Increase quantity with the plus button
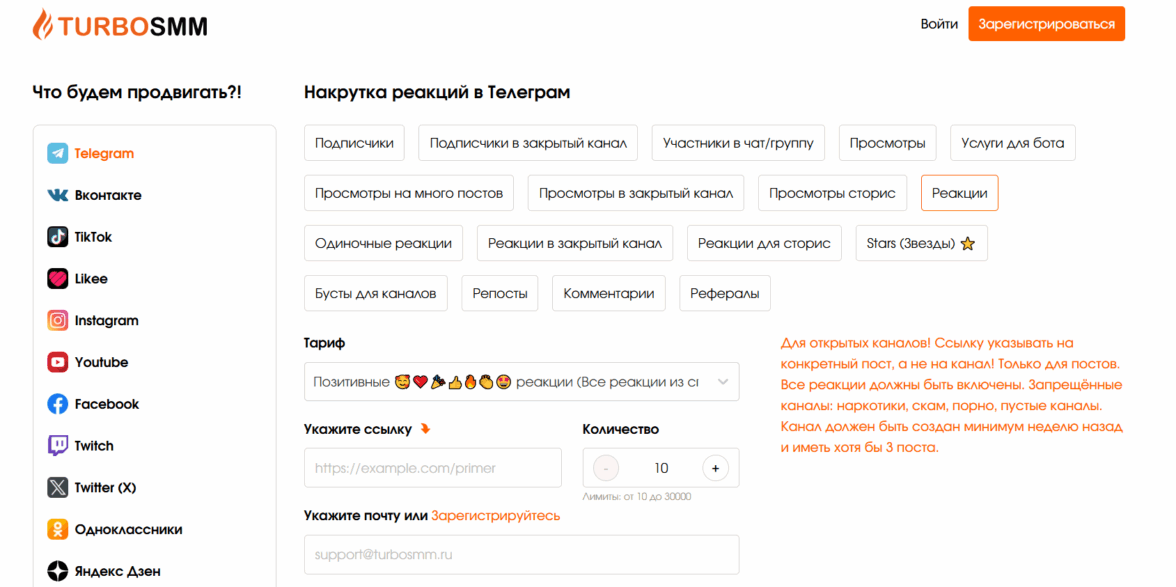Screen dimensions: 1176x587 click(716, 468)
